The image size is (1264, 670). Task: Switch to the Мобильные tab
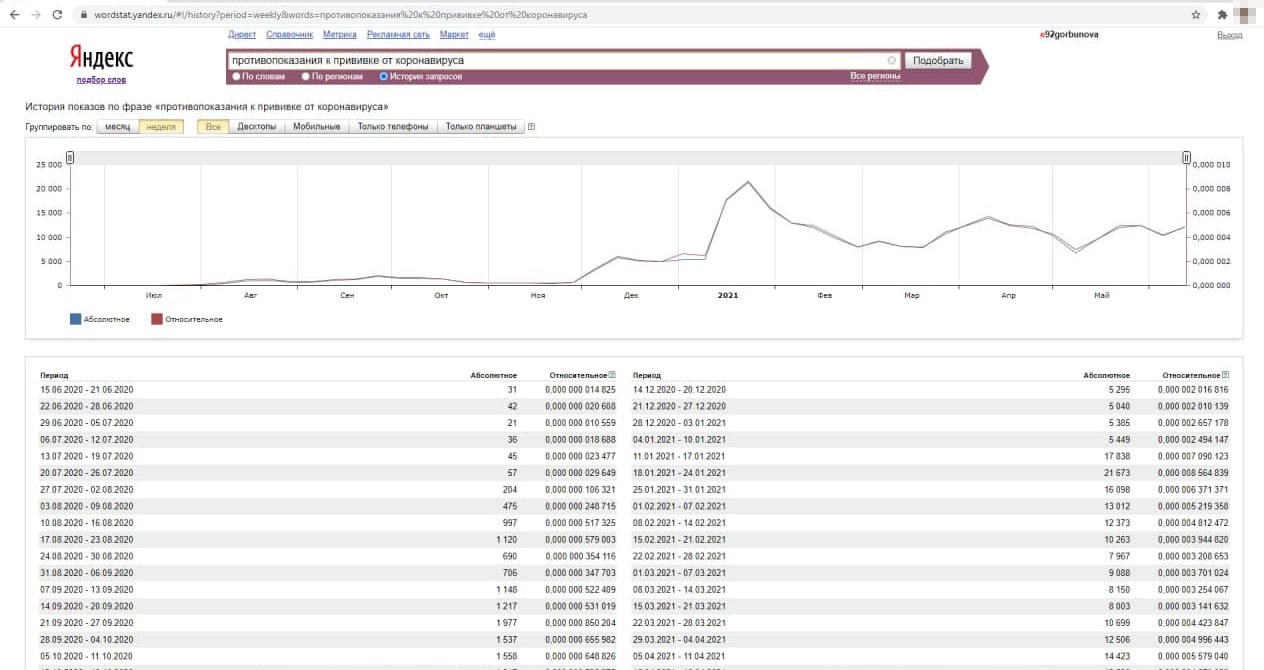(x=317, y=127)
